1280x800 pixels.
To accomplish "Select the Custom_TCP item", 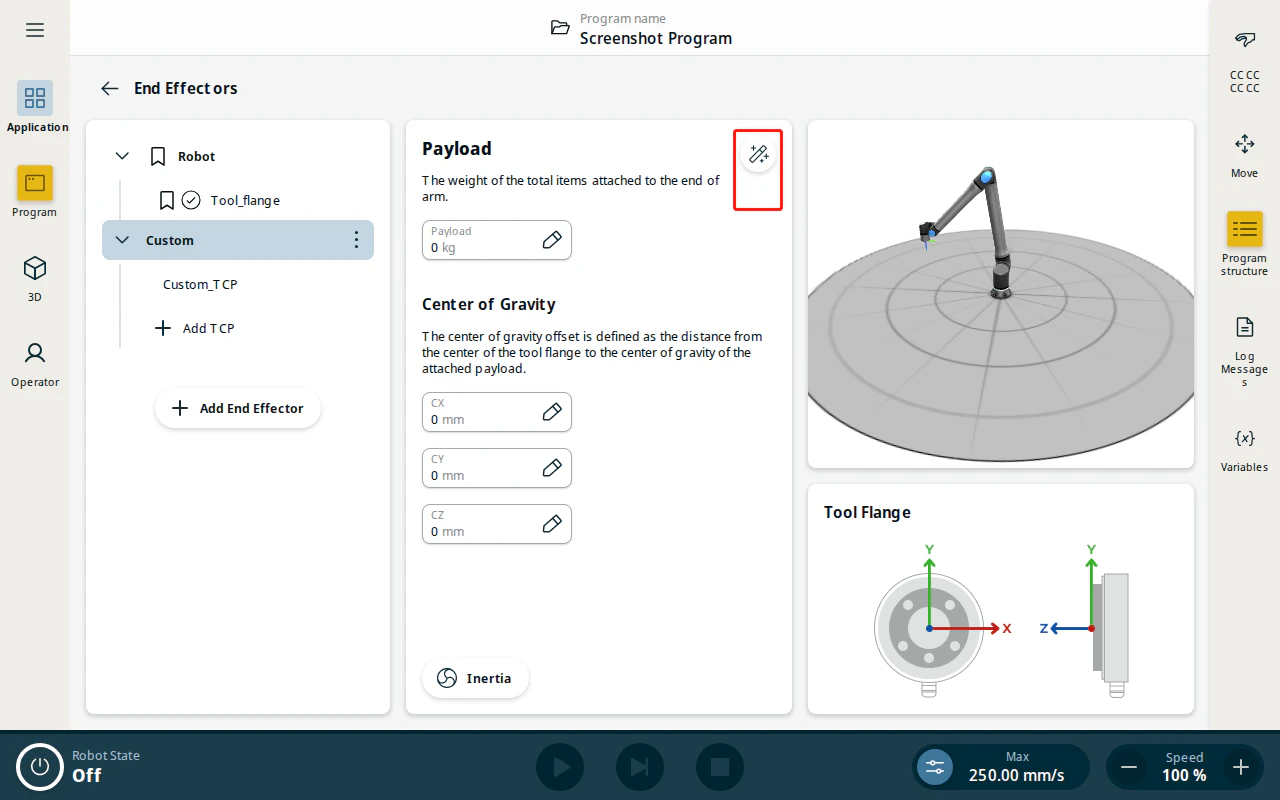I will point(200,284).
